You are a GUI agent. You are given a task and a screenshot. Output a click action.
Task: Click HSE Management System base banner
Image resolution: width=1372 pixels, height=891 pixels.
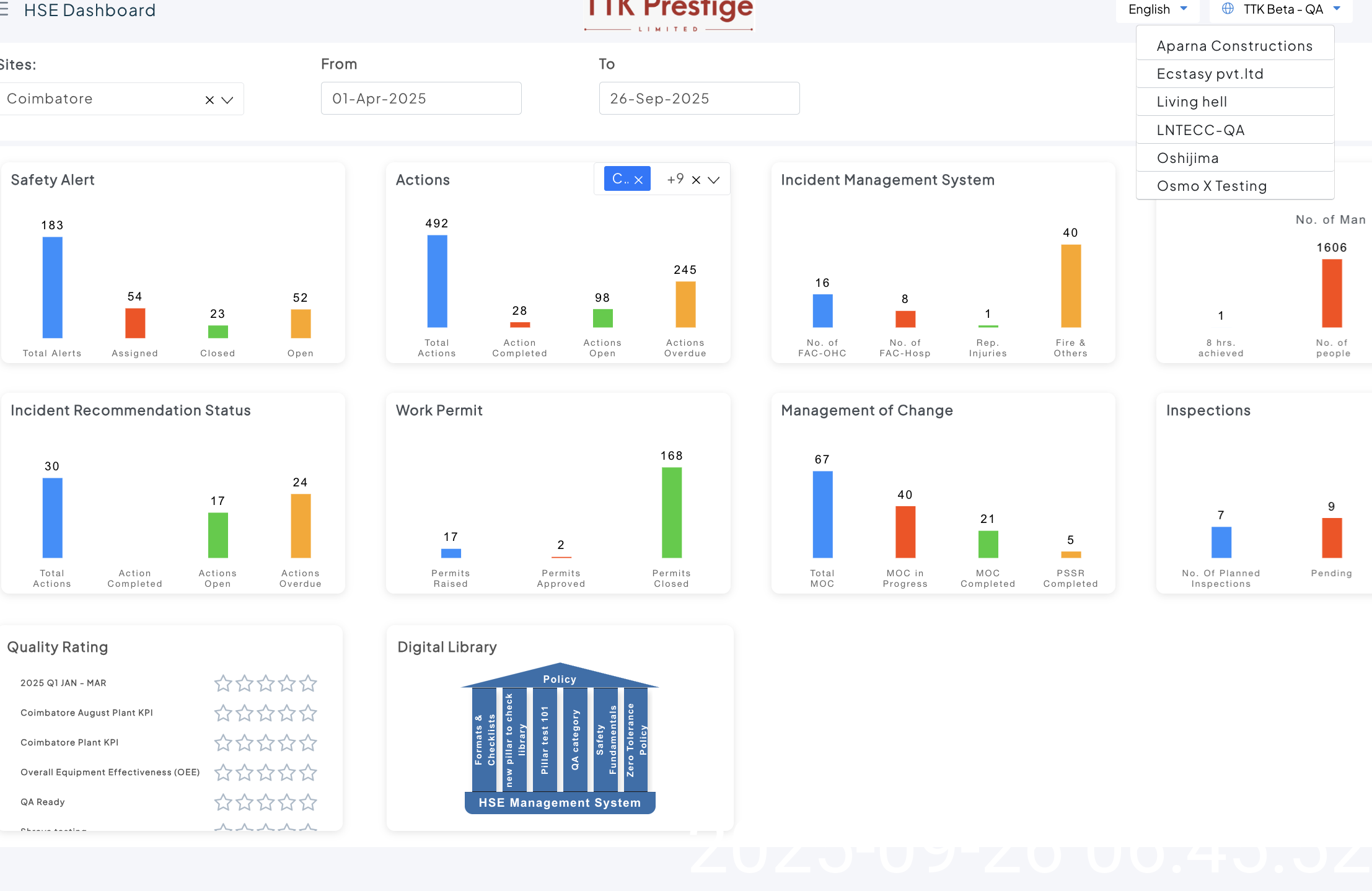pos(560,803)
